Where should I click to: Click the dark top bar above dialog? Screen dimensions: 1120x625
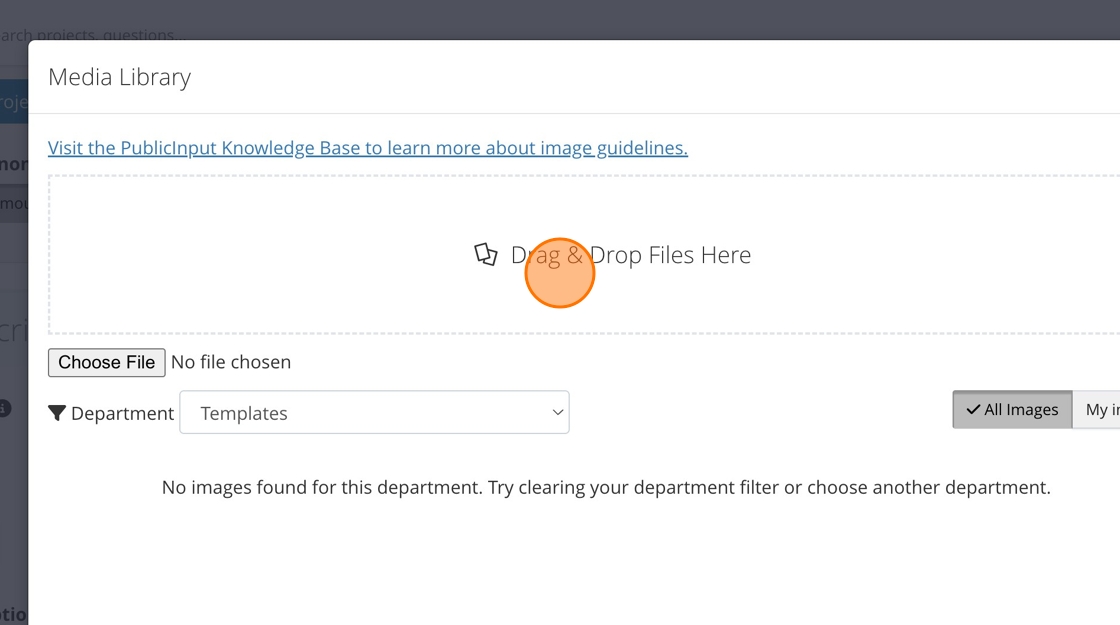coord(600,18)
